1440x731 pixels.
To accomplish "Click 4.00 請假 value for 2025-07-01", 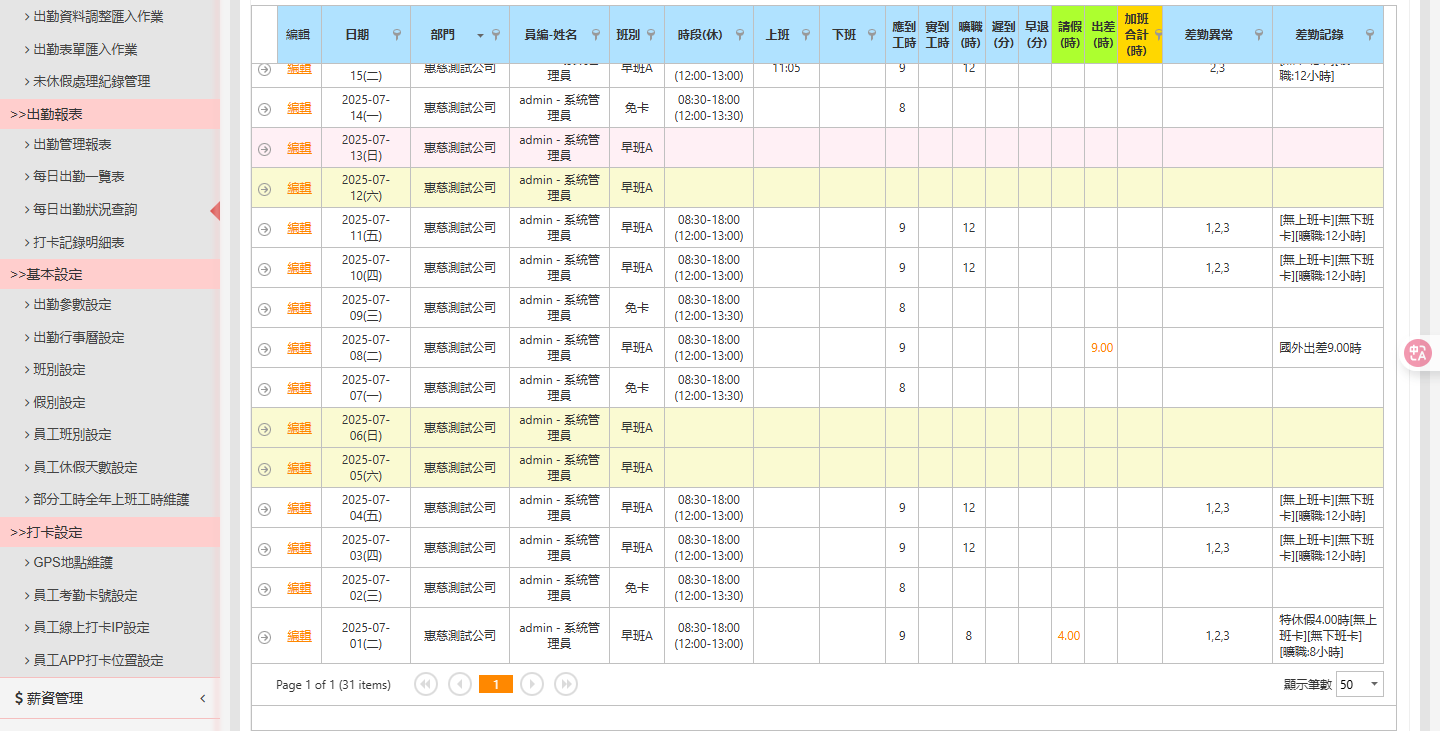I will pyautogui.click(x=1068, y=636).
